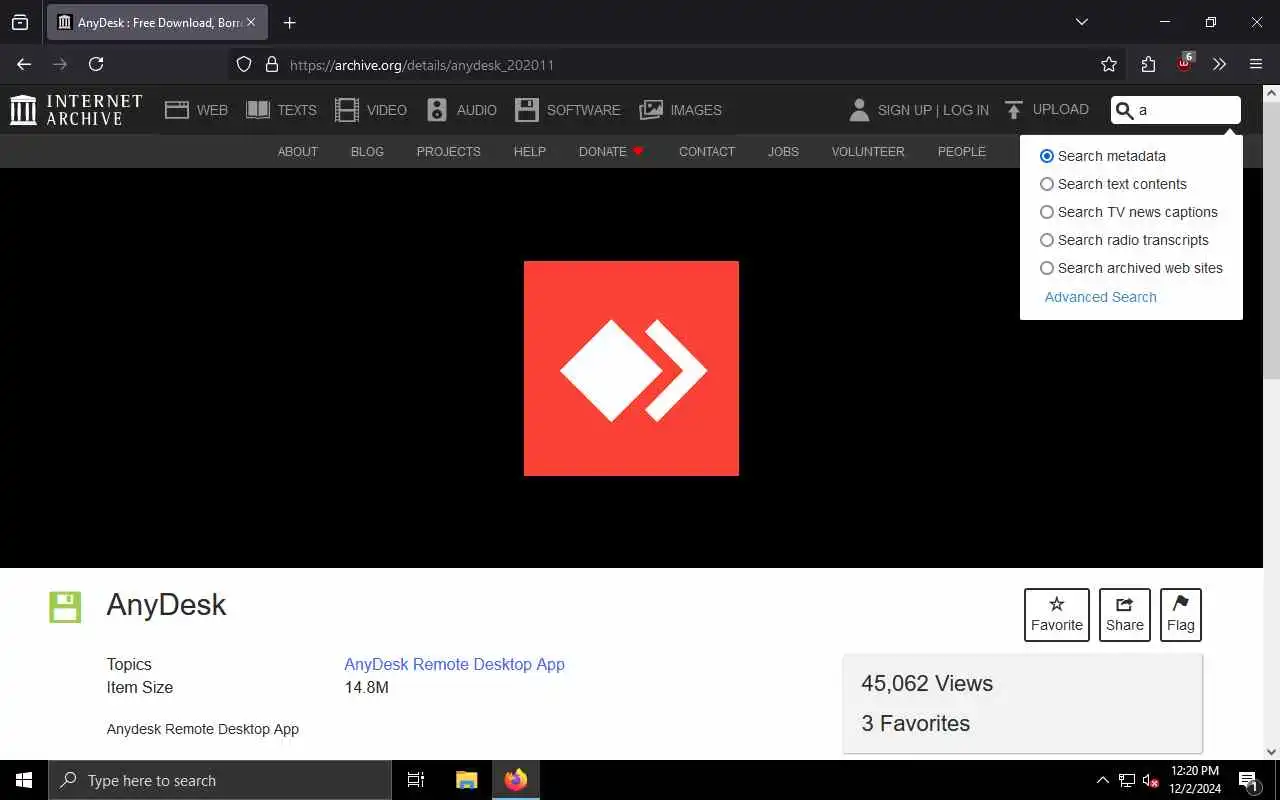Click the LOG IN link
This screenshot has width=1280, height=800.
[966, 110]
